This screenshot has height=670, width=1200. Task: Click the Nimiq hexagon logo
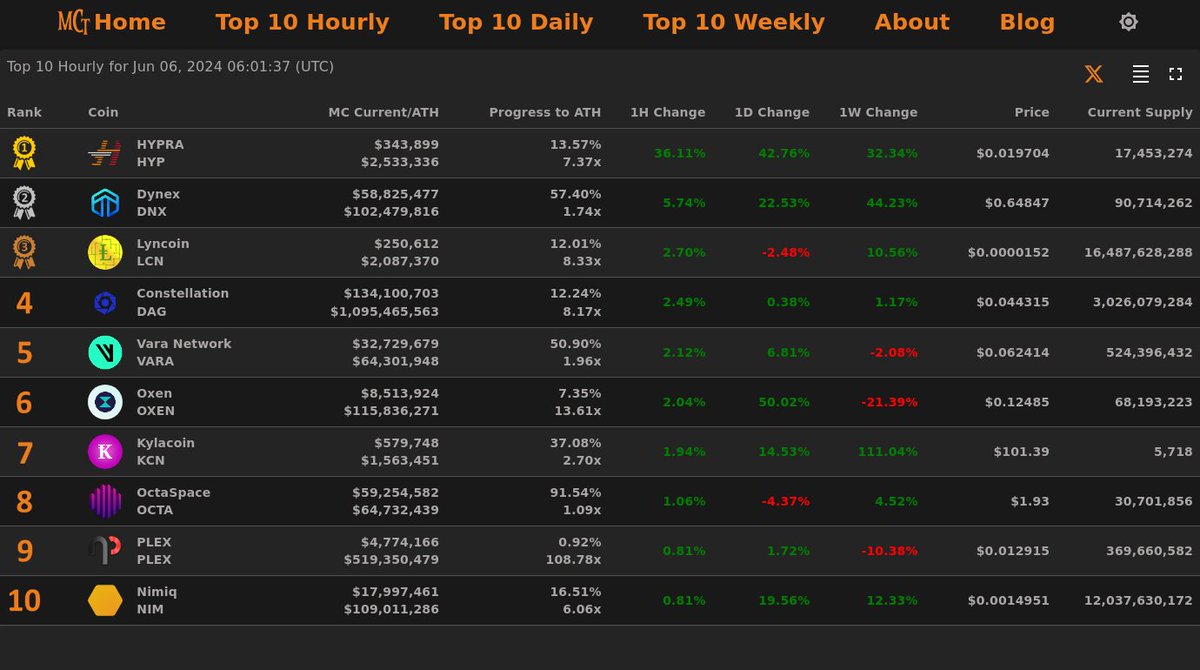tap(105, 601)
